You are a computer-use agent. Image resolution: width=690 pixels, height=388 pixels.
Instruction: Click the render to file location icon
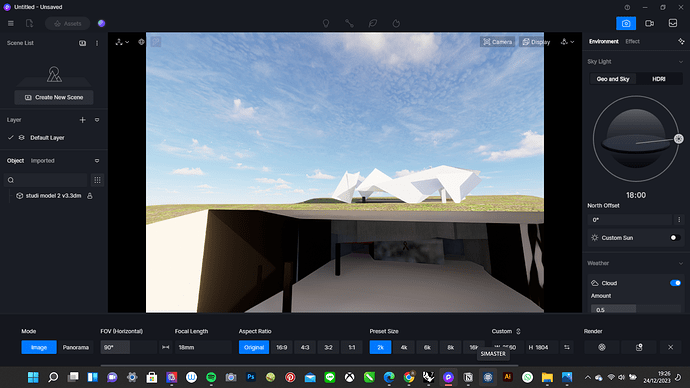point(639,347)
